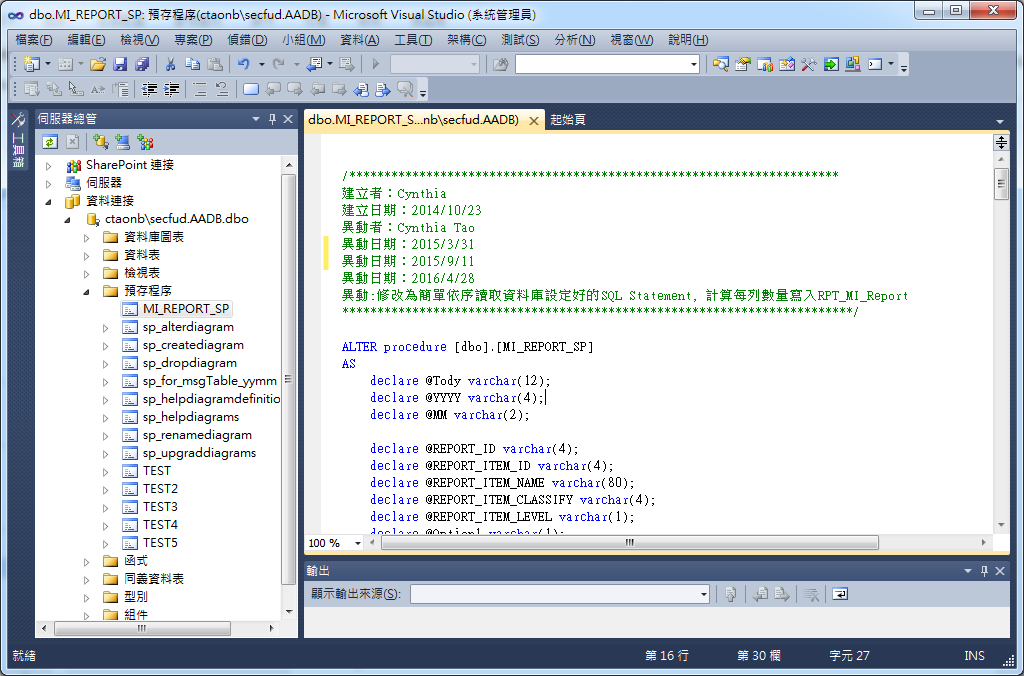Click the Cut icon on the toolbar

coord(171,63)
